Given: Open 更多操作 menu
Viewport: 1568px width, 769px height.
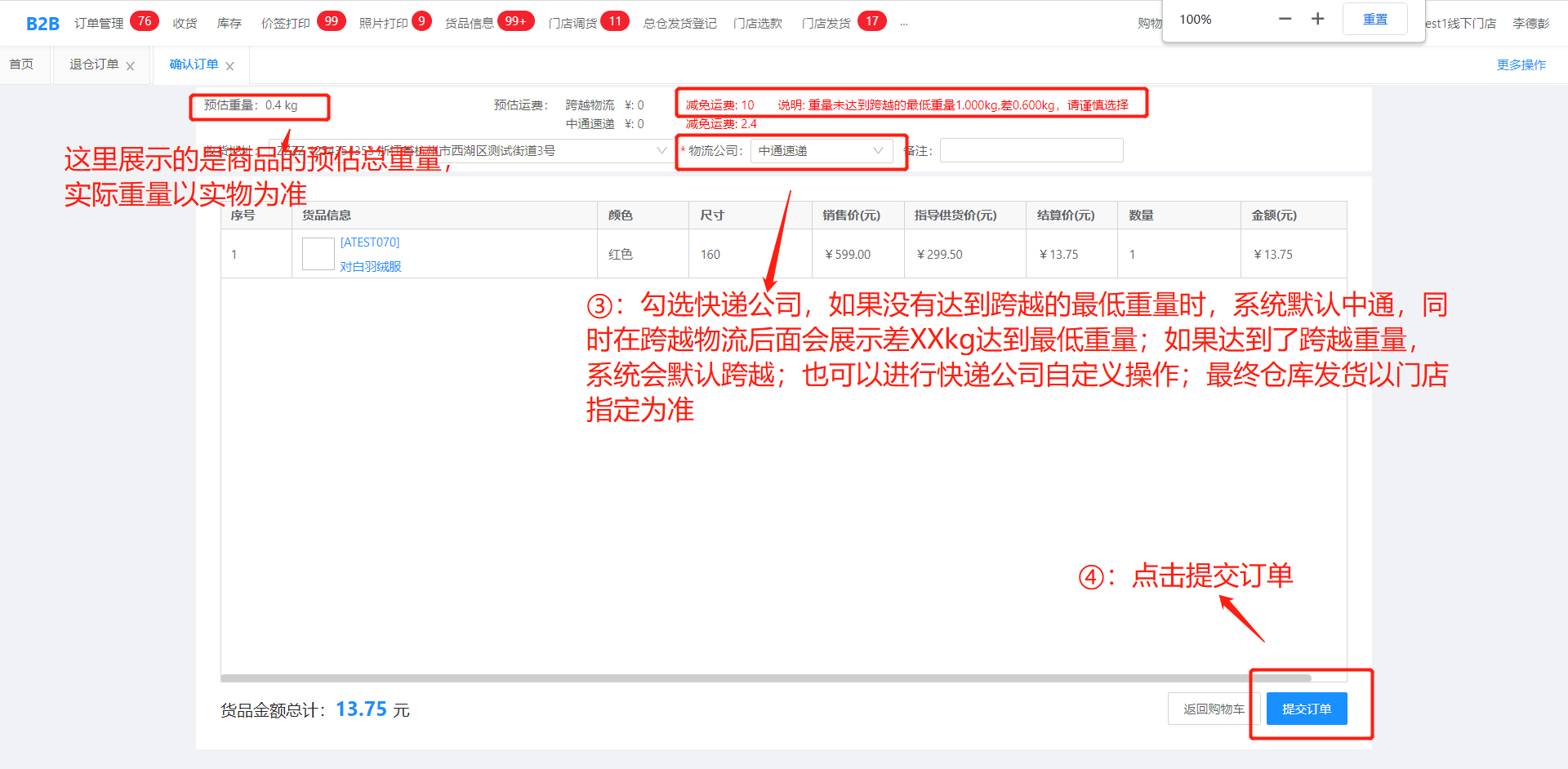Looking at the screenshot, I should (1521, 64).
